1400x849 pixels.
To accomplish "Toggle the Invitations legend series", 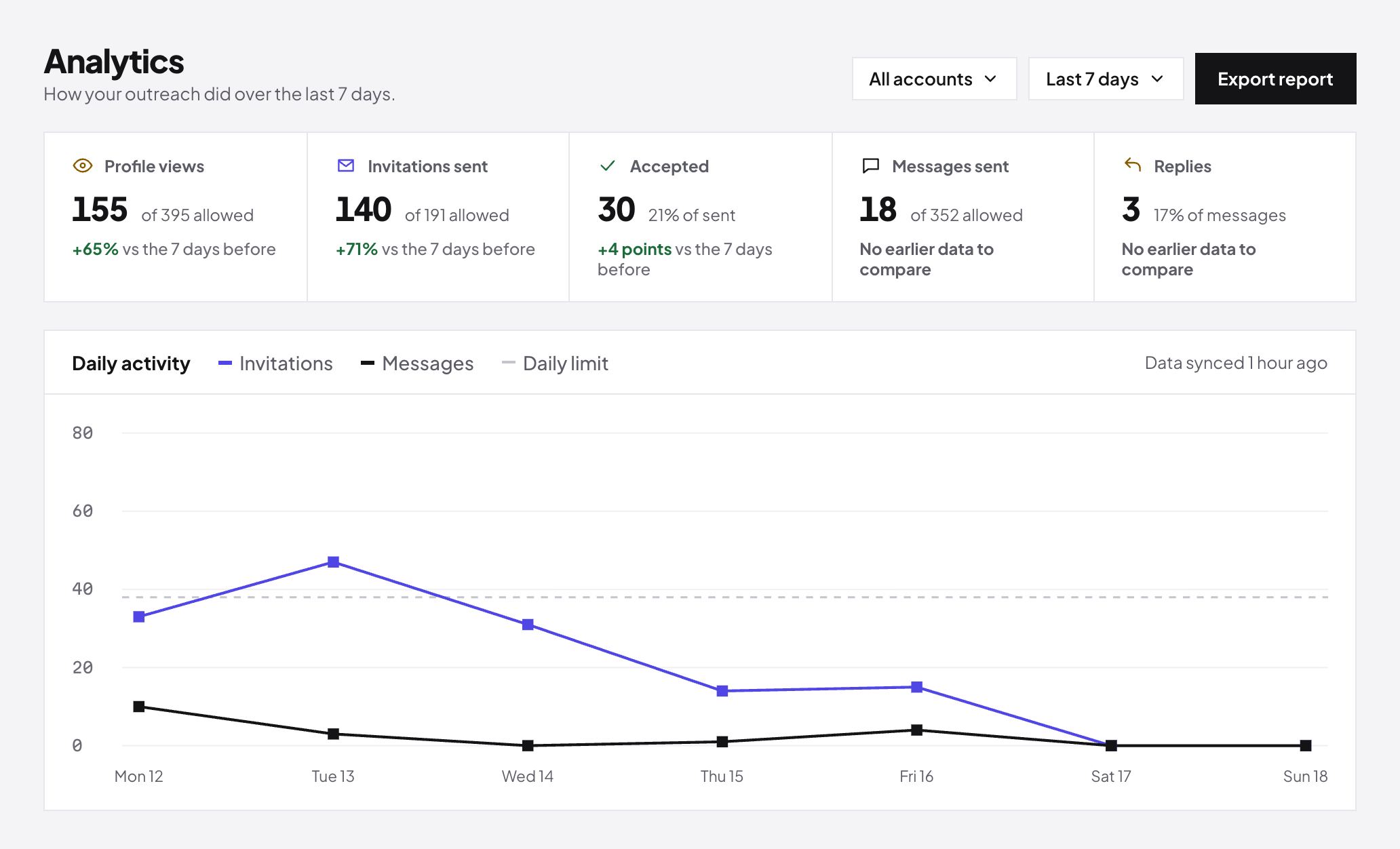I will coord(275,363).
